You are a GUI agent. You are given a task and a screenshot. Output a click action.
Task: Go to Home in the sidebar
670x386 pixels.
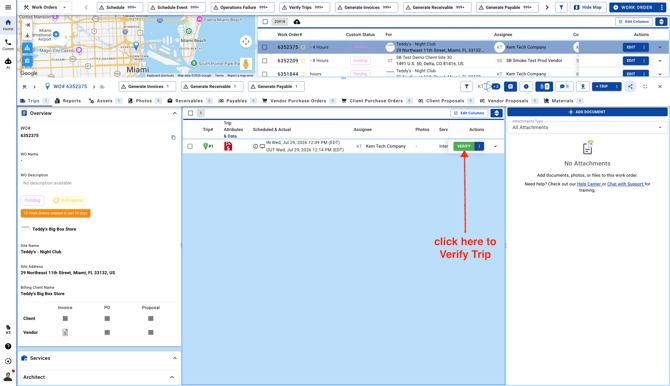tap(8, 25)
